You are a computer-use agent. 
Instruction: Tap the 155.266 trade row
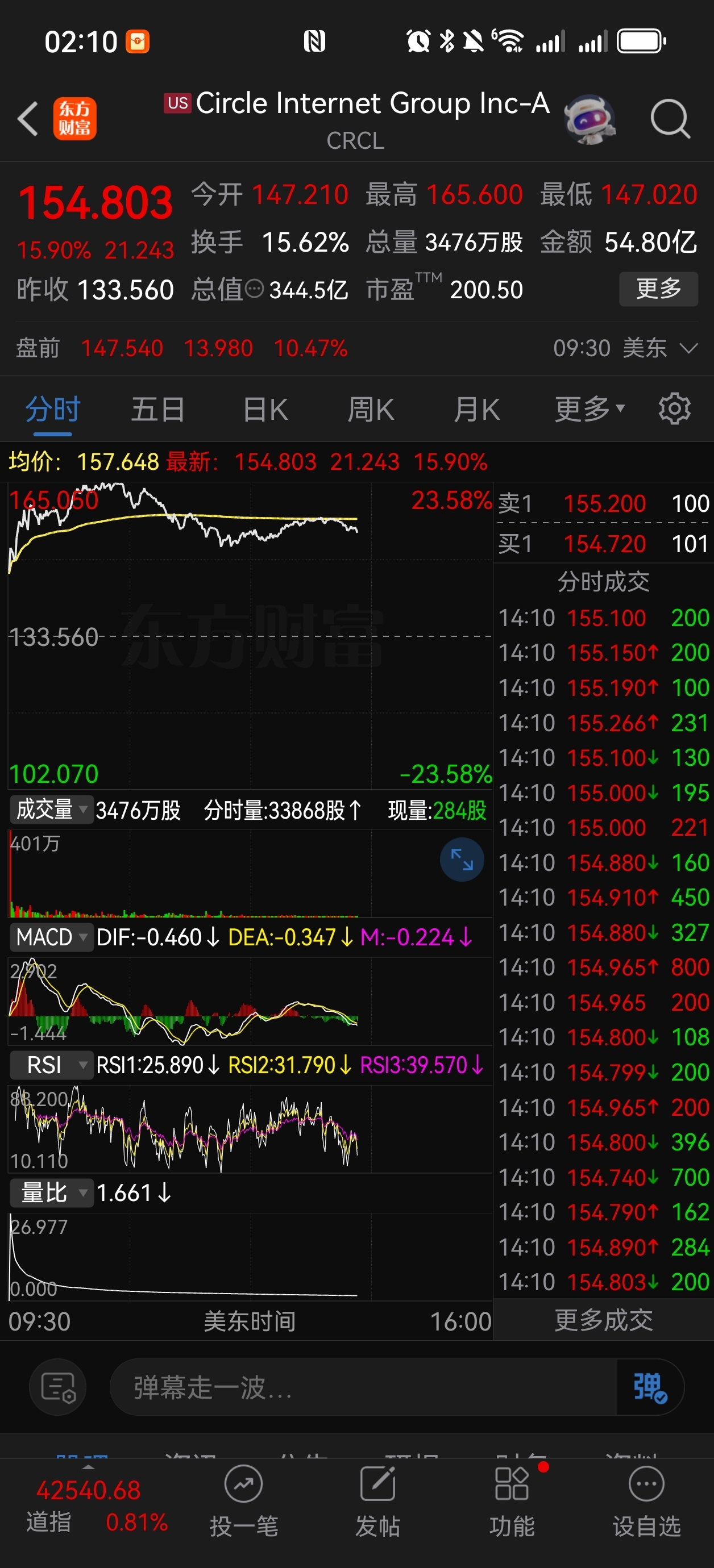tap(603, 723)
